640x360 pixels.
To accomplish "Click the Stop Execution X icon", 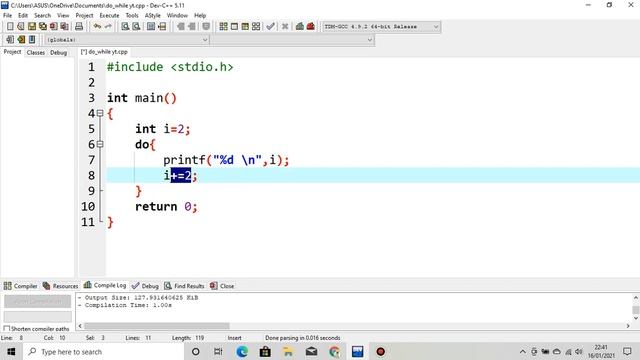I will click(285, 27).
